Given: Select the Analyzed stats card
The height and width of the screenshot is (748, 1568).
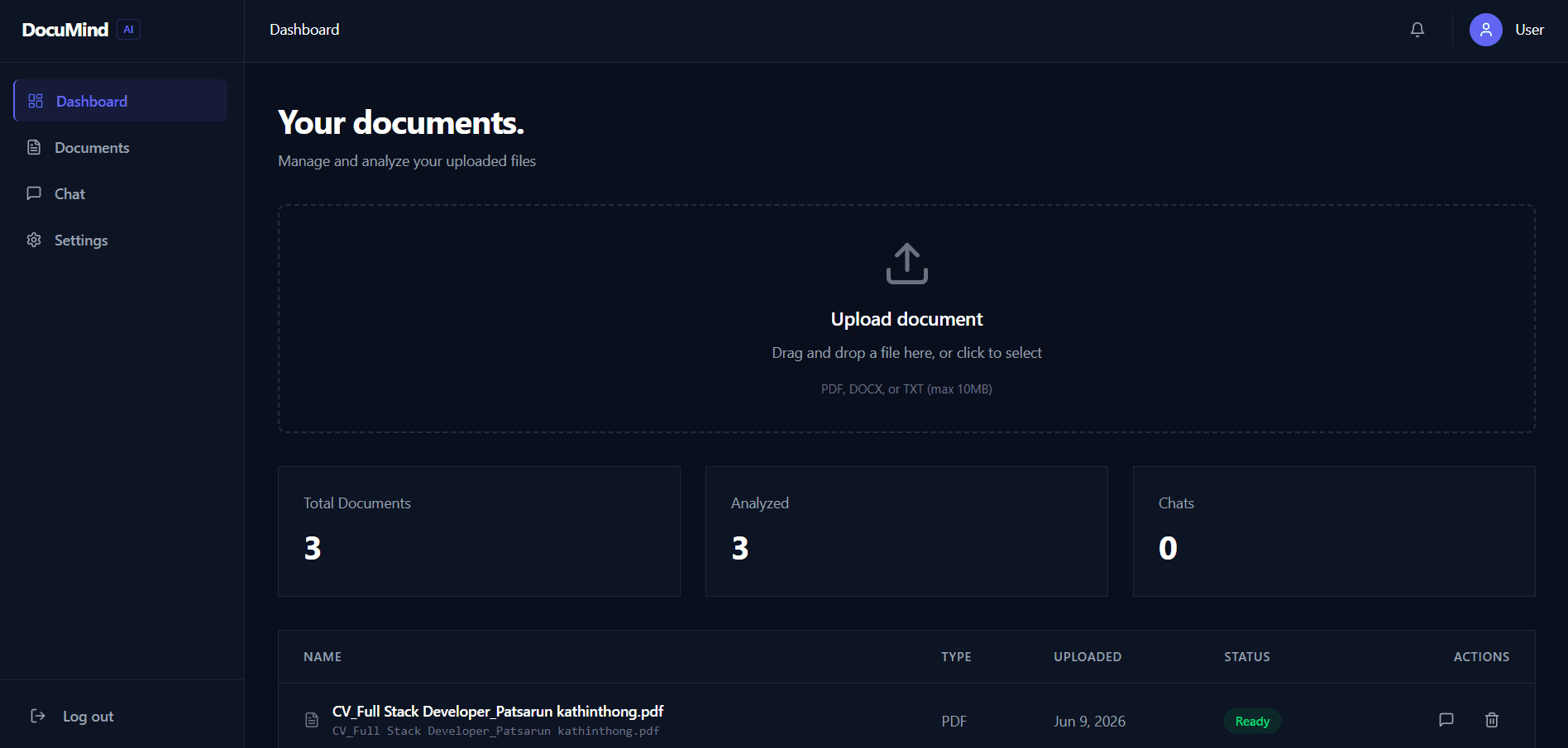Looking at the screenshot, I should pyautogui.click(x=906, y=531).
